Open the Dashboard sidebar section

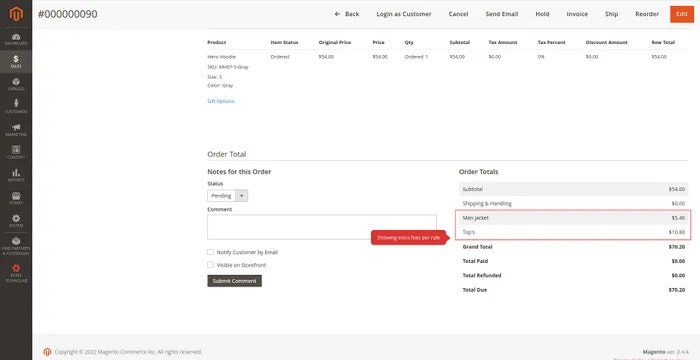pyautogui.click(x=16, y=39)
